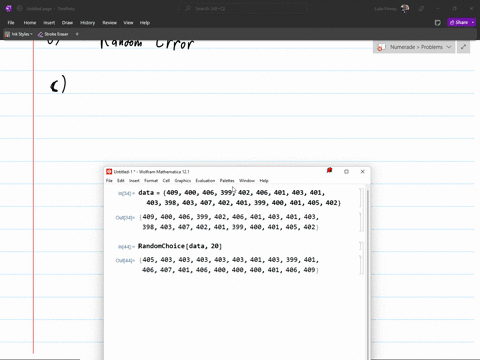Image resolution: width=480 pixels, height=360 pixels.
Task: Open the Palettes menu
Action: tap(227, 181)
